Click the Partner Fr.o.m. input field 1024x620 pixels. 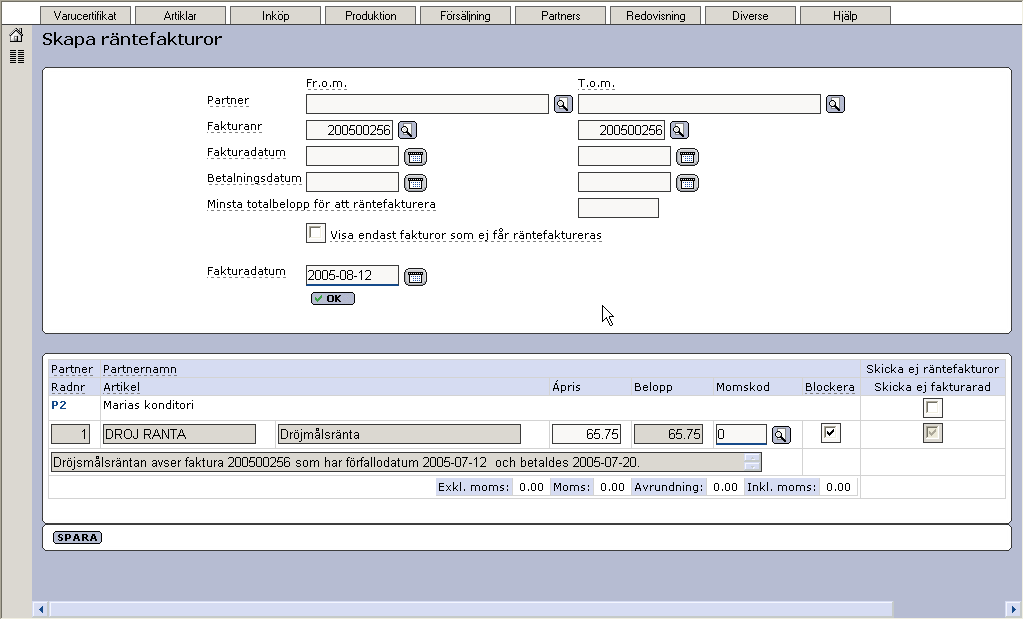427,105
